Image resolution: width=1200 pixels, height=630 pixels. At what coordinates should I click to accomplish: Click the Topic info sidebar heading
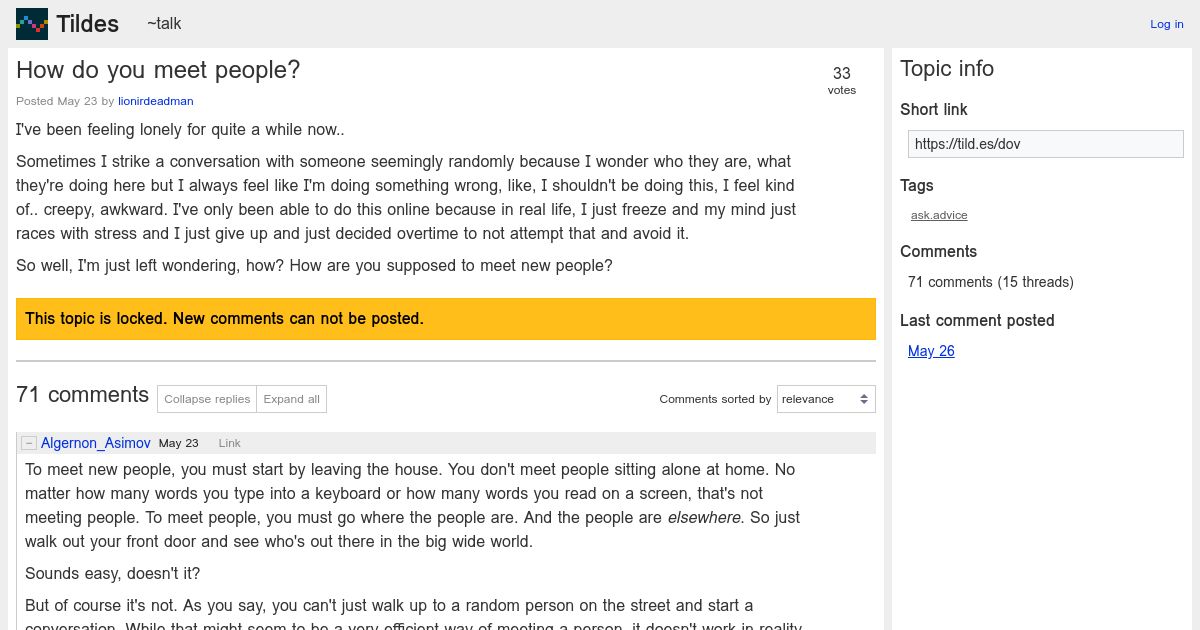coord(947,69)
